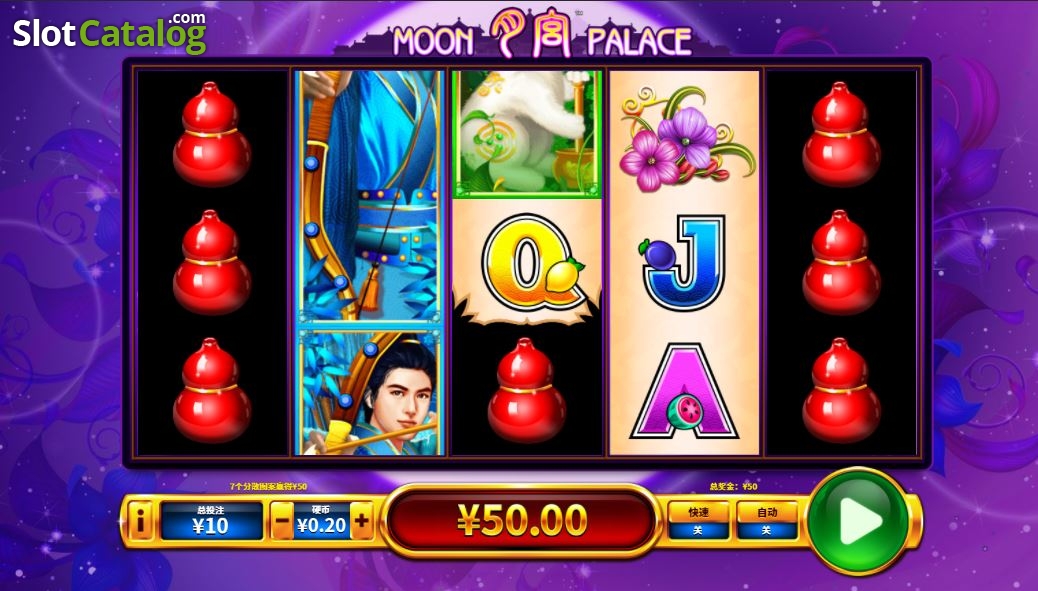Select the blue J symbol with plum
The image size is (1038, 591).
click(x=683, y=263)
